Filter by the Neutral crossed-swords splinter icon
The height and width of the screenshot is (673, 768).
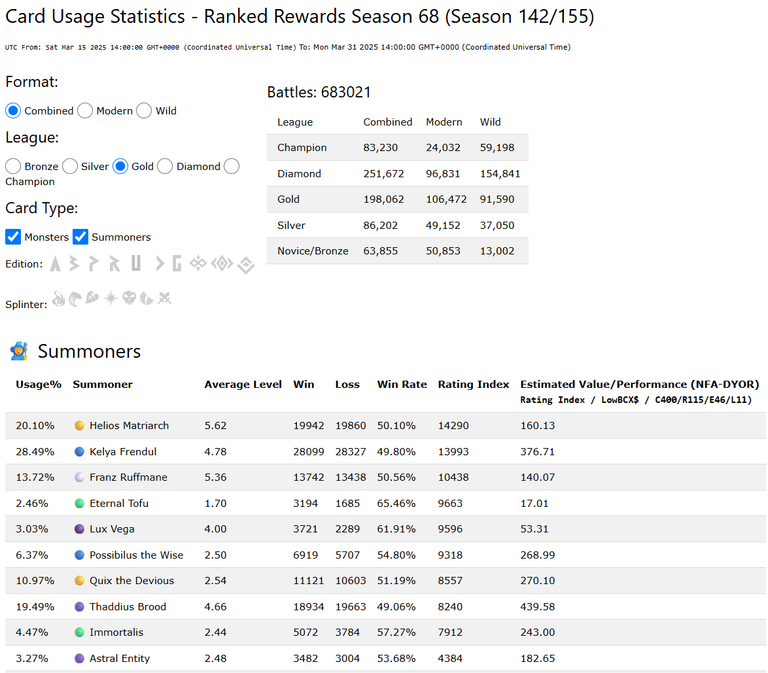[165, 298]
